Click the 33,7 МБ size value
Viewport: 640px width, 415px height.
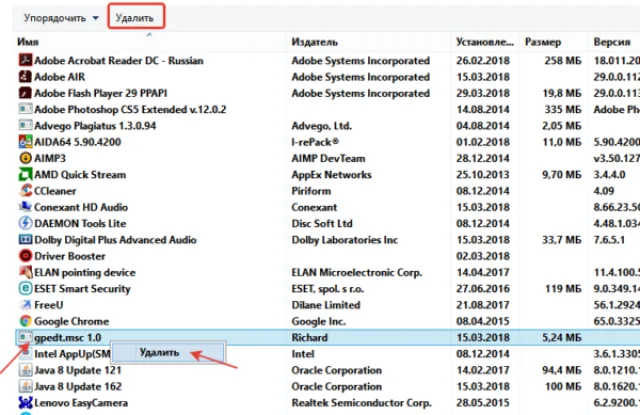561,240
